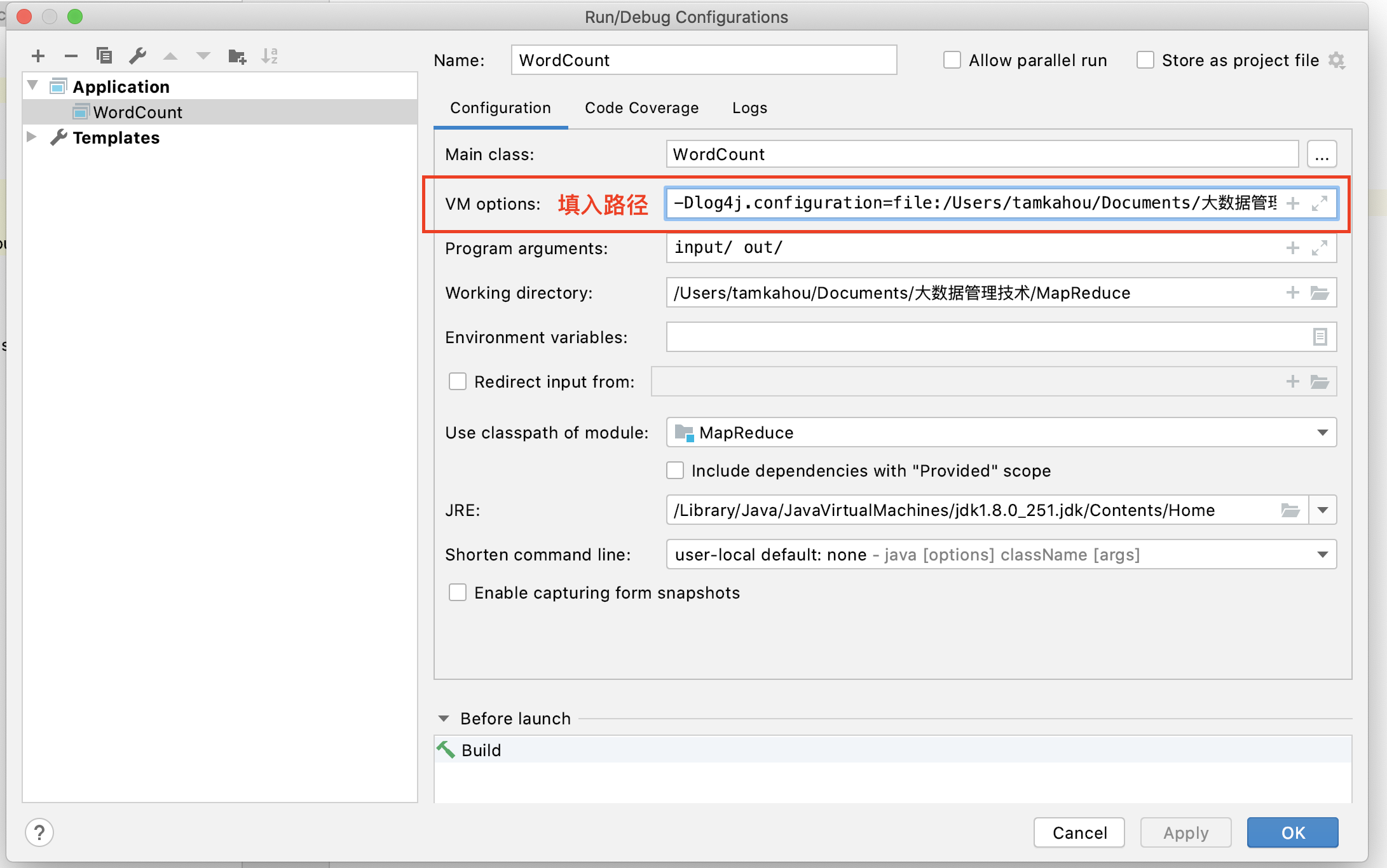Collapse the Before launch section

tap(443, 718)
